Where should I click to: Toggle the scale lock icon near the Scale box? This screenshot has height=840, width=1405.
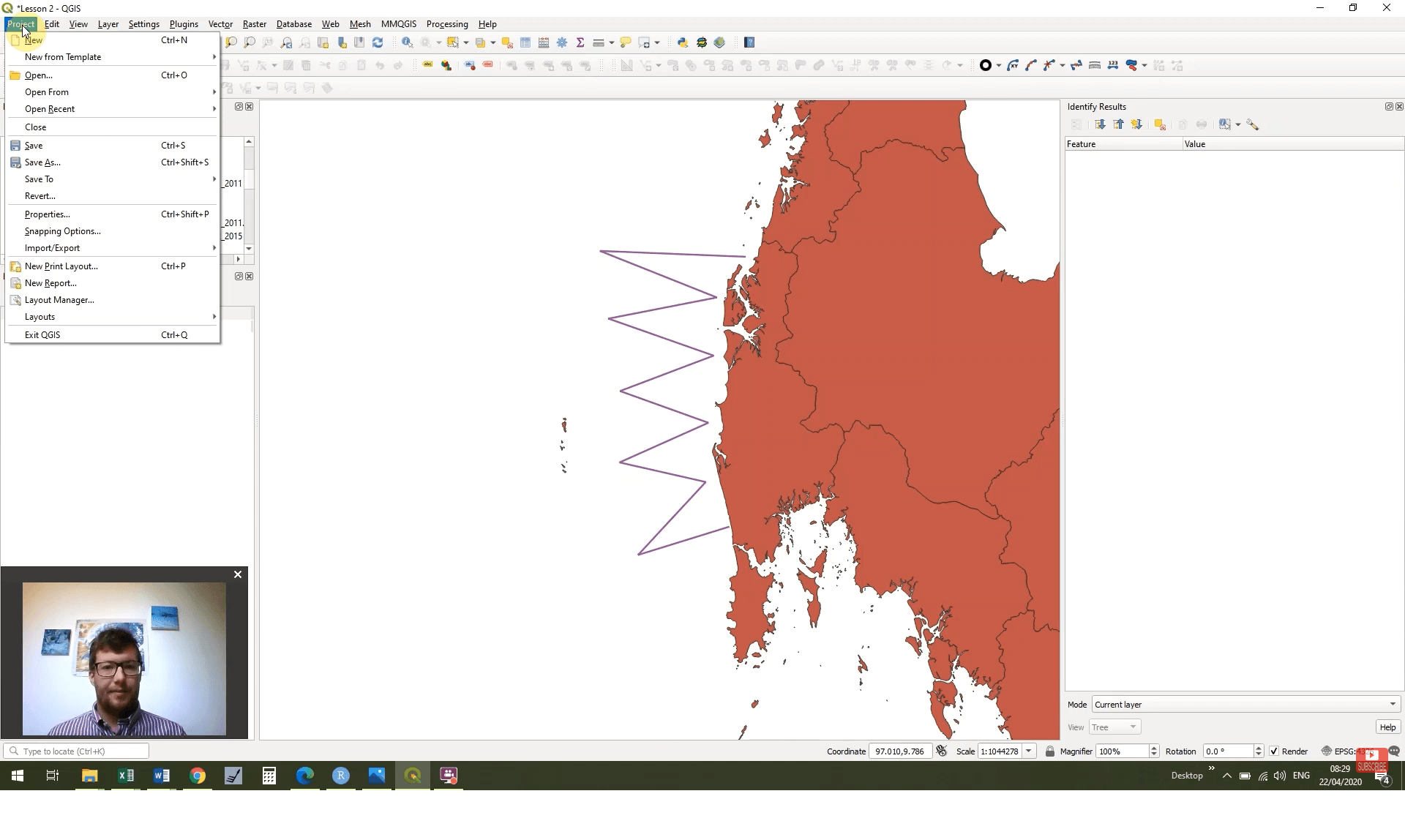pos(1050,751)
